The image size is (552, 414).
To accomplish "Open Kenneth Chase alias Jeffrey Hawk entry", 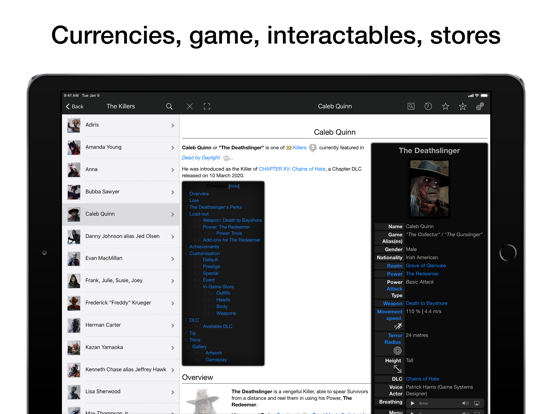I will 121,370.
